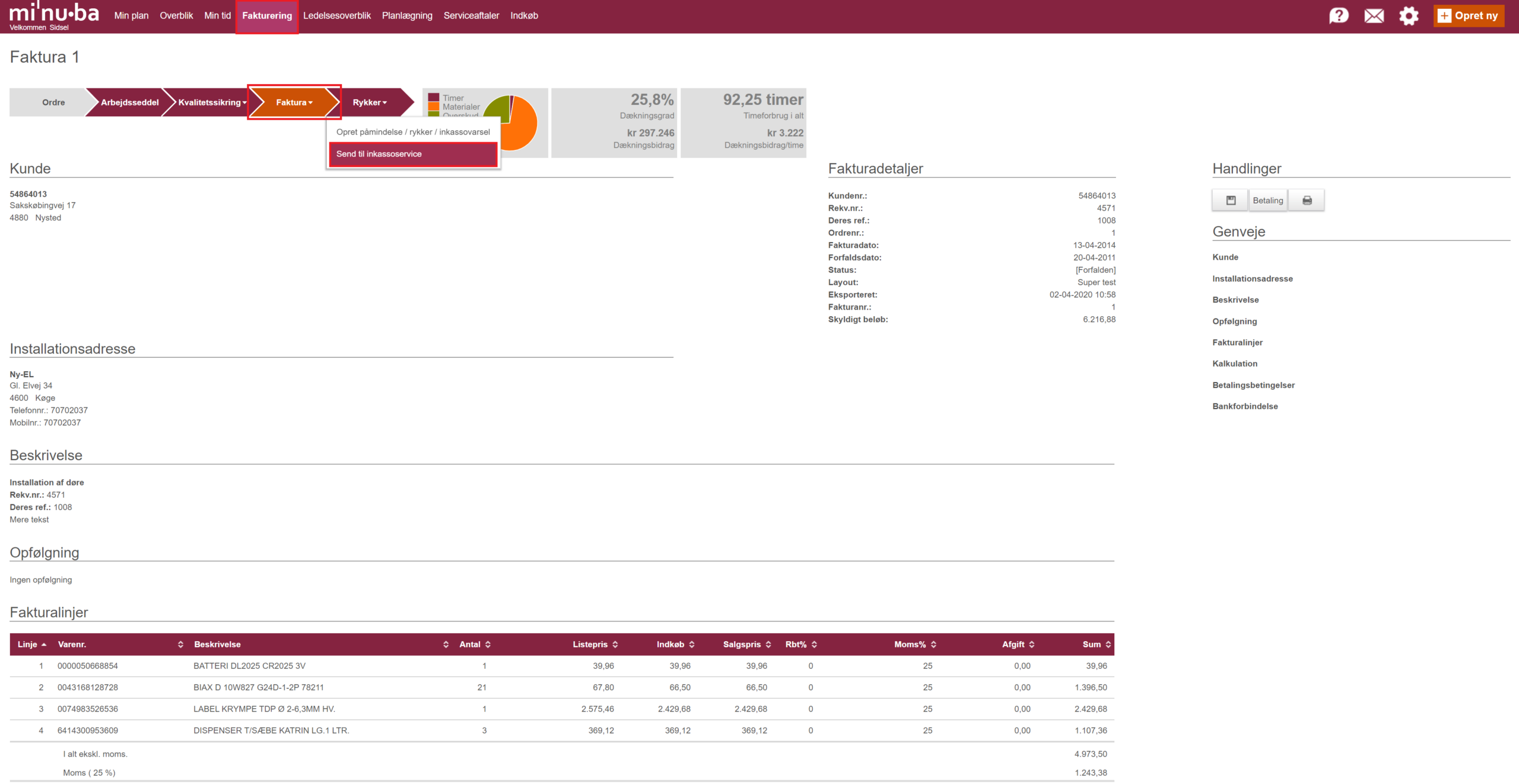
Task: Click the [Forfalden] status value
Action: coord(1095,270)
